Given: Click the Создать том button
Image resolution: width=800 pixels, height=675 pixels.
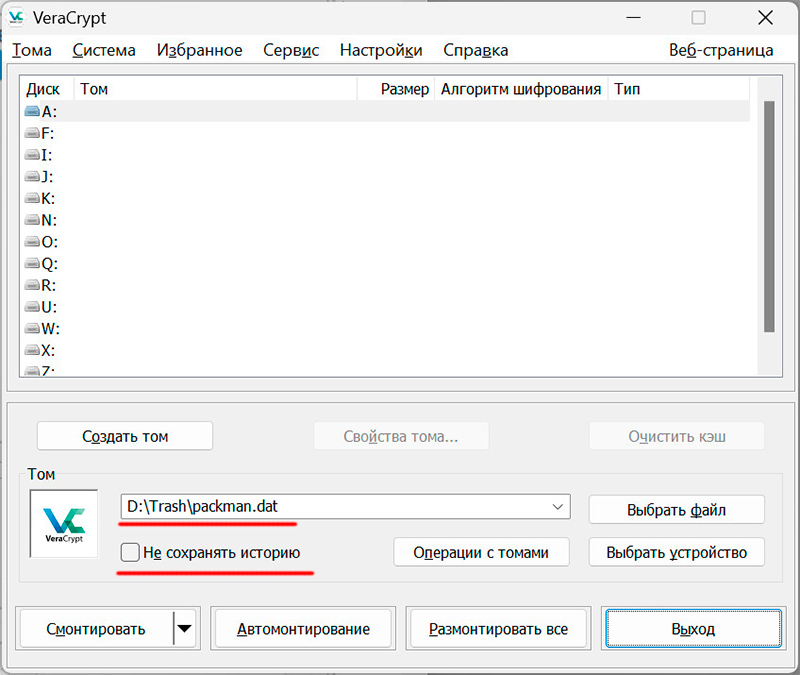Looking at the screenshot, I should point(125,436).
